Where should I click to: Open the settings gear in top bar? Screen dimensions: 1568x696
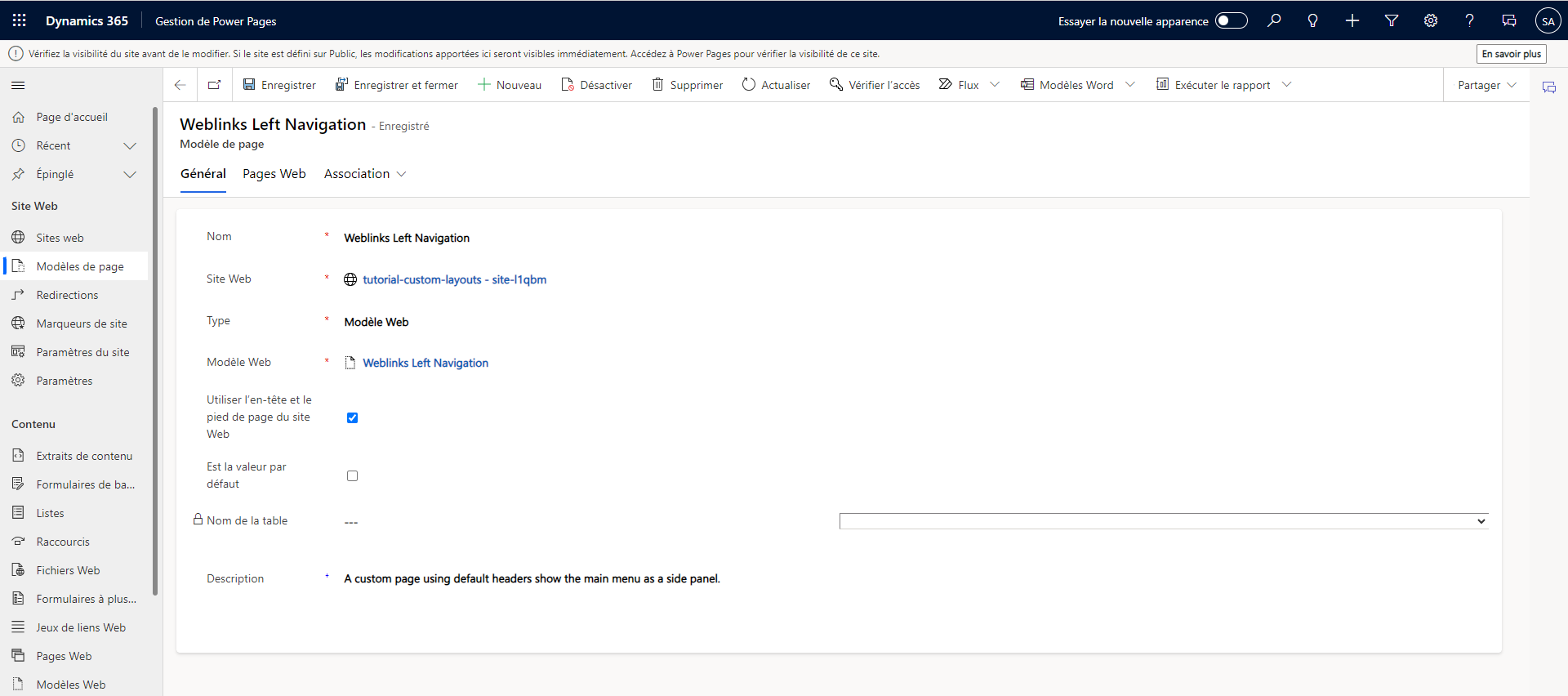[x=1431, y=20]
